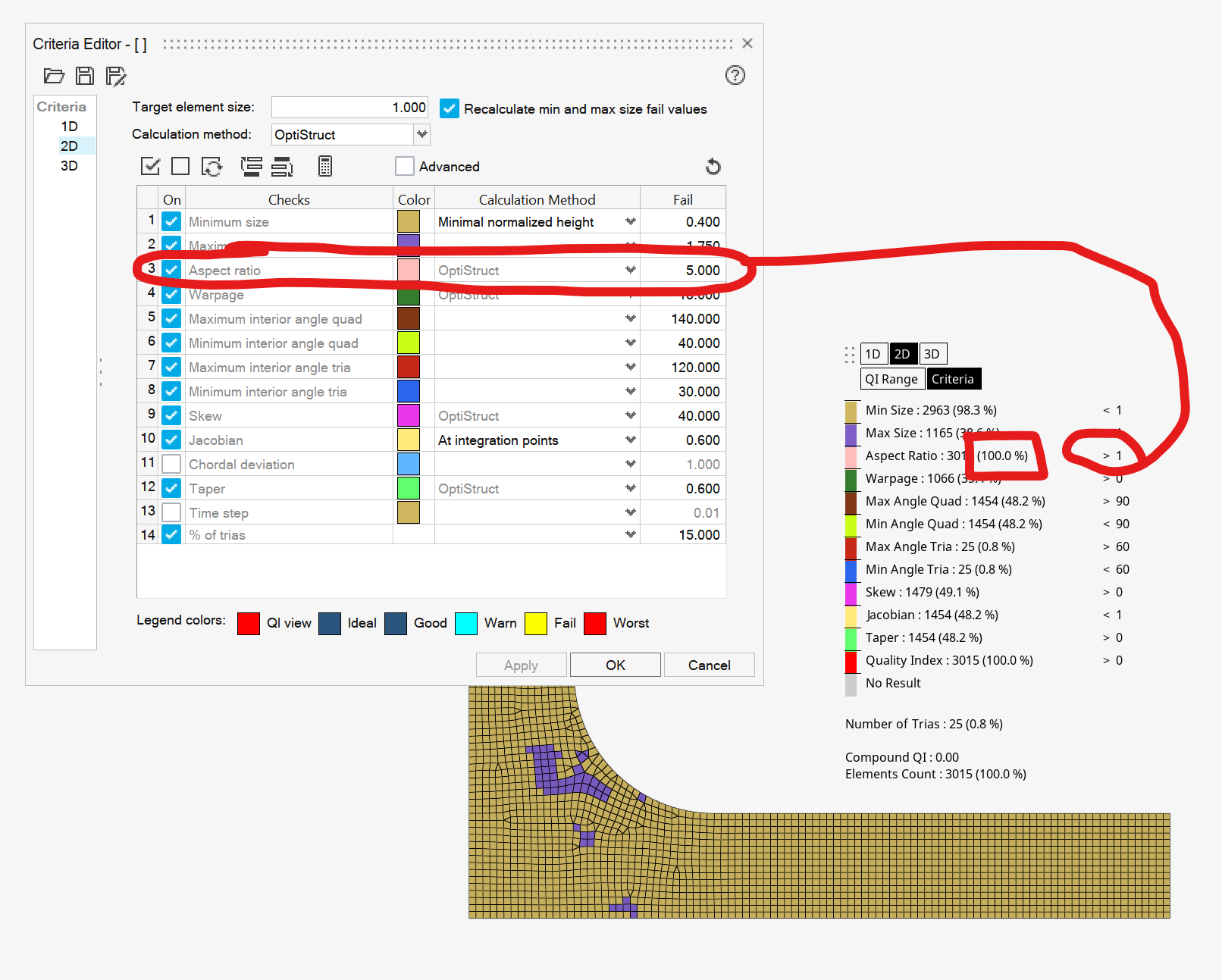
Task: Click the OK button
Action: (x=616, y=665)
